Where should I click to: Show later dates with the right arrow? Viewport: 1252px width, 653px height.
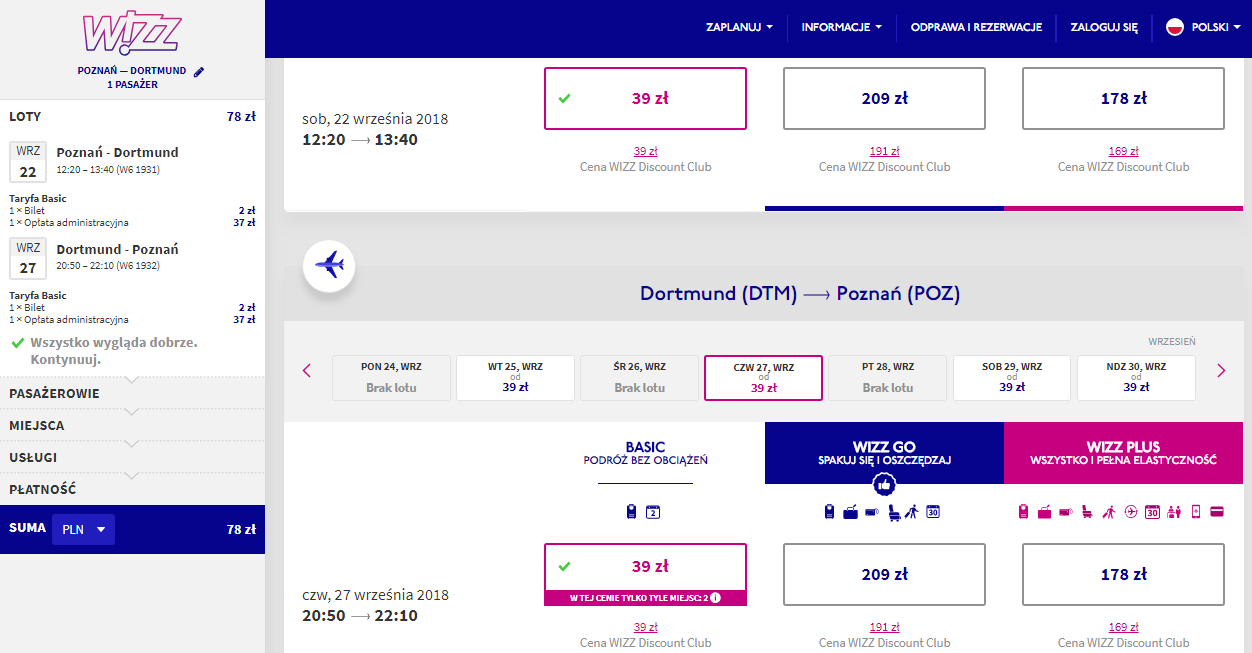click(1221, 370)
